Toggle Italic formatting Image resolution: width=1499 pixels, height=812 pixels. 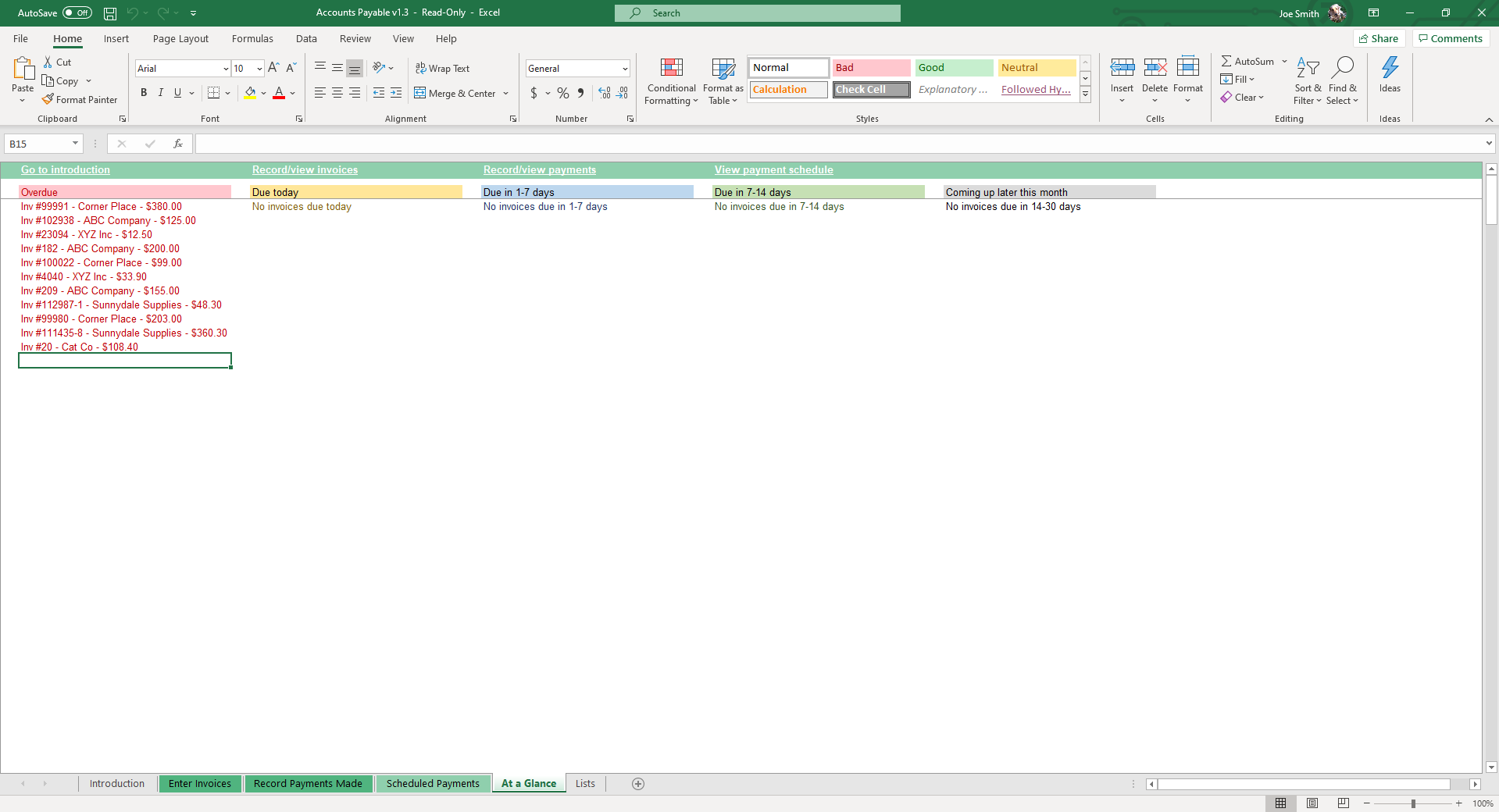(161, 93)
